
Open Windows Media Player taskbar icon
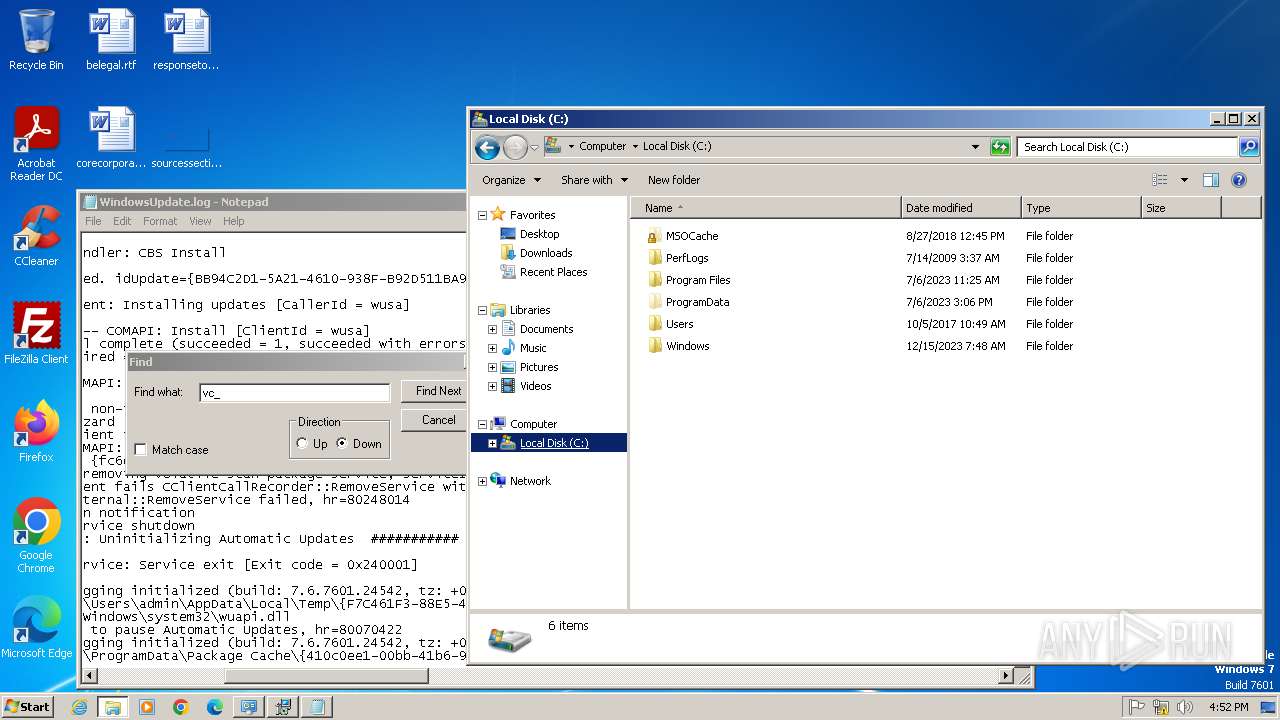(x=147, y=707)
